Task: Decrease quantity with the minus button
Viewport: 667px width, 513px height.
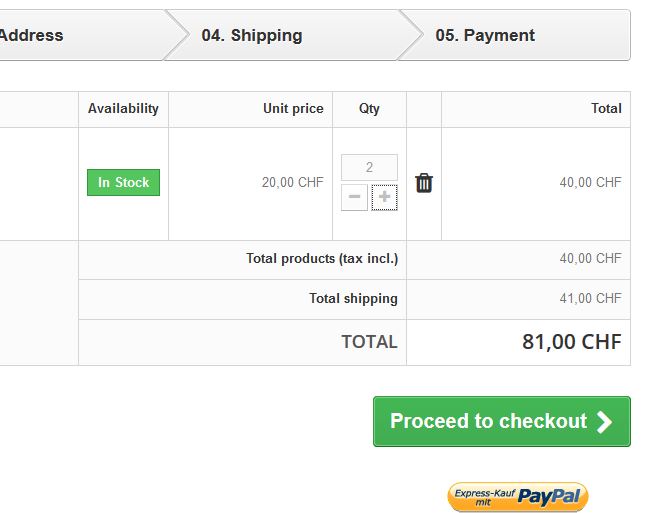Action: [354, 197]
